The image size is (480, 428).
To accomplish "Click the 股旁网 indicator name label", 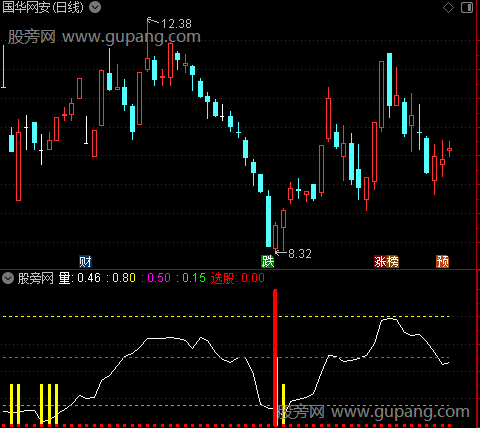I will click(35, 278).
